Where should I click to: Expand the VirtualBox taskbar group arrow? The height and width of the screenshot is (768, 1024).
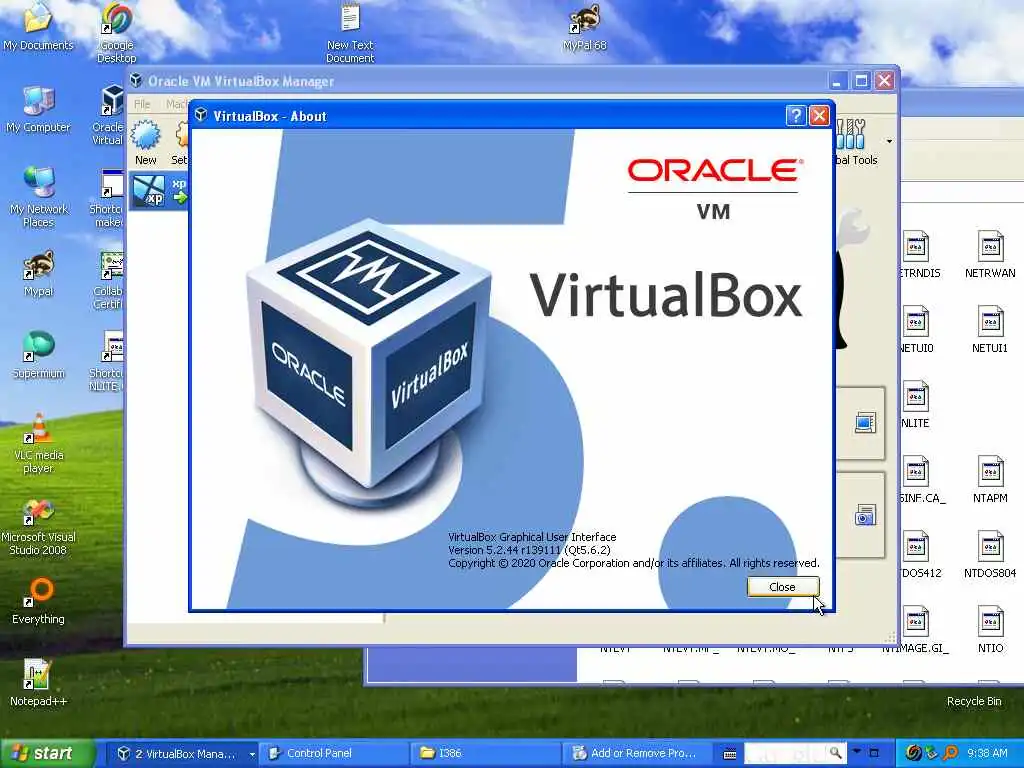click(x=252, y=754)
